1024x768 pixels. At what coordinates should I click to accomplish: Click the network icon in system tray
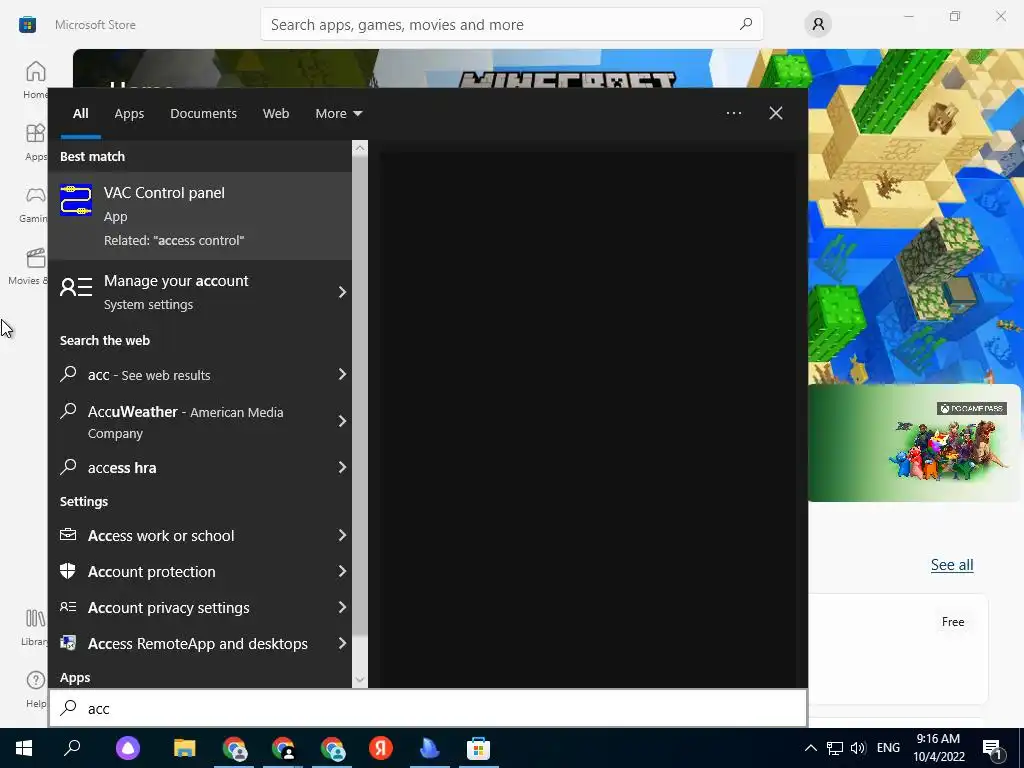[835, 748]
